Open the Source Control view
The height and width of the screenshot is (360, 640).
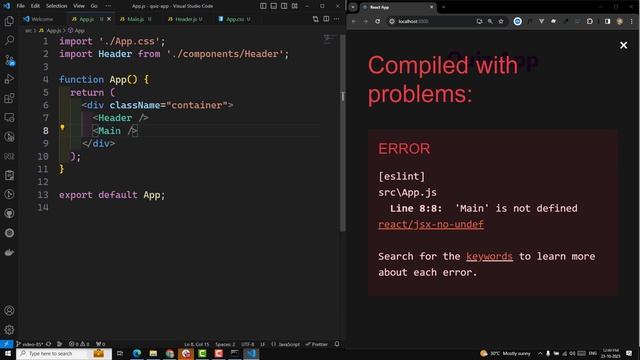(9, 60)
